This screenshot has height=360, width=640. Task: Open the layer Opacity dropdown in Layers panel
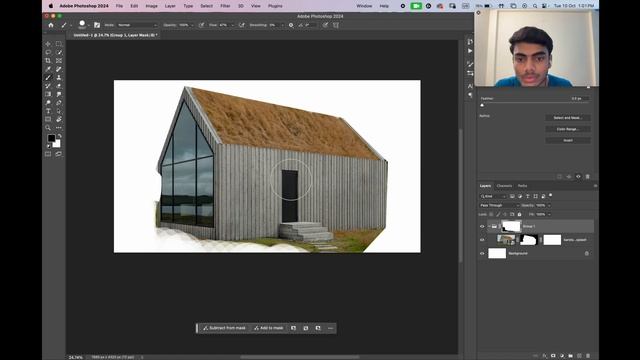click(549, 205)
